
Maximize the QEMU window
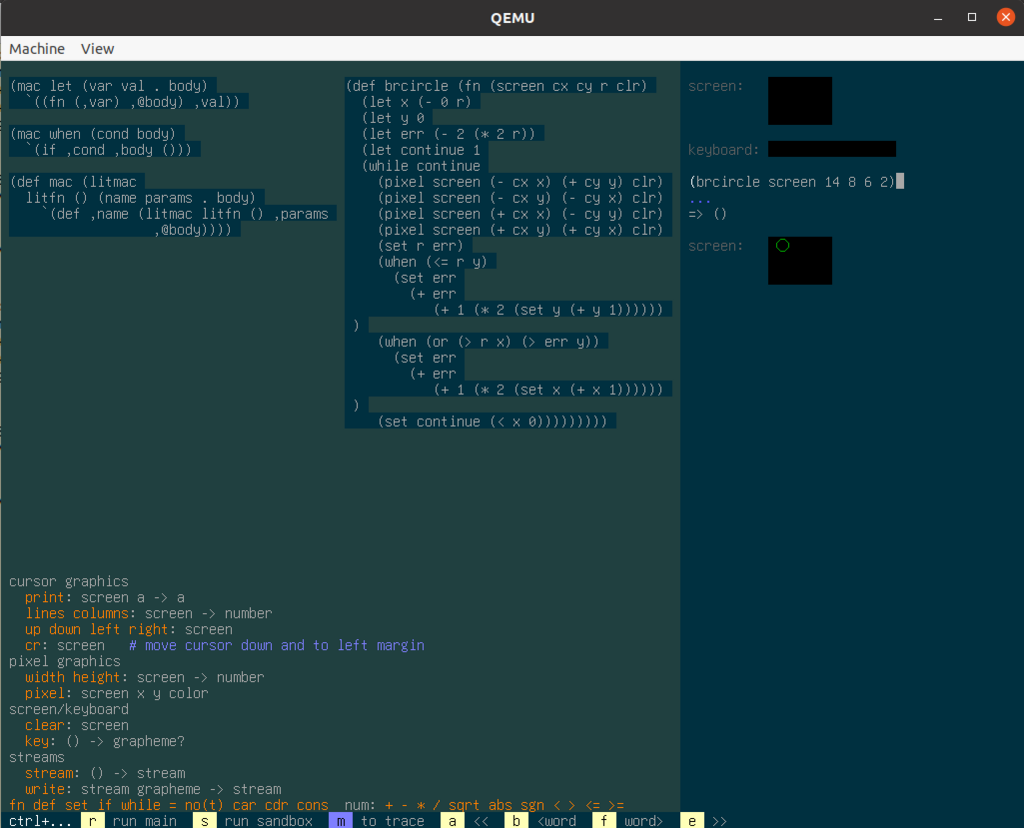(x=972, y=18)
